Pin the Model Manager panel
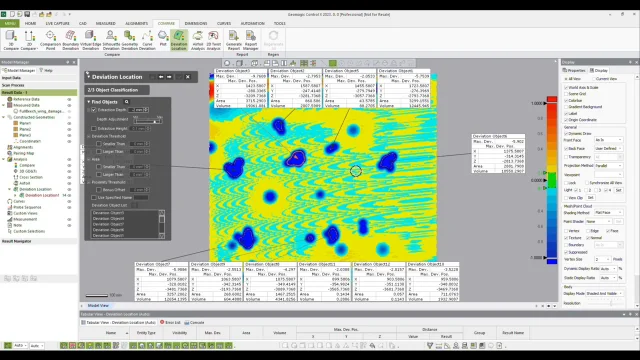The height and width of the screenshot is (360, 640). 68,62
